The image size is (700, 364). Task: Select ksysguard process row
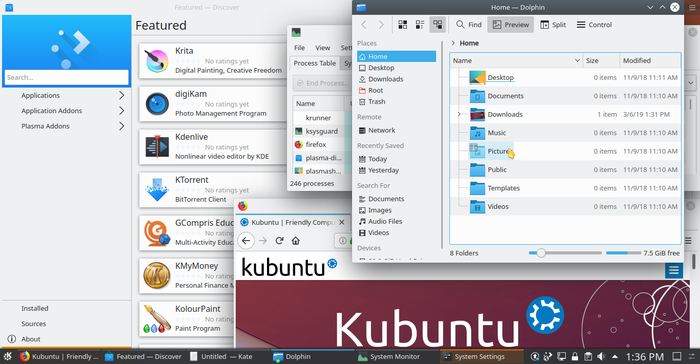point(322,131)
